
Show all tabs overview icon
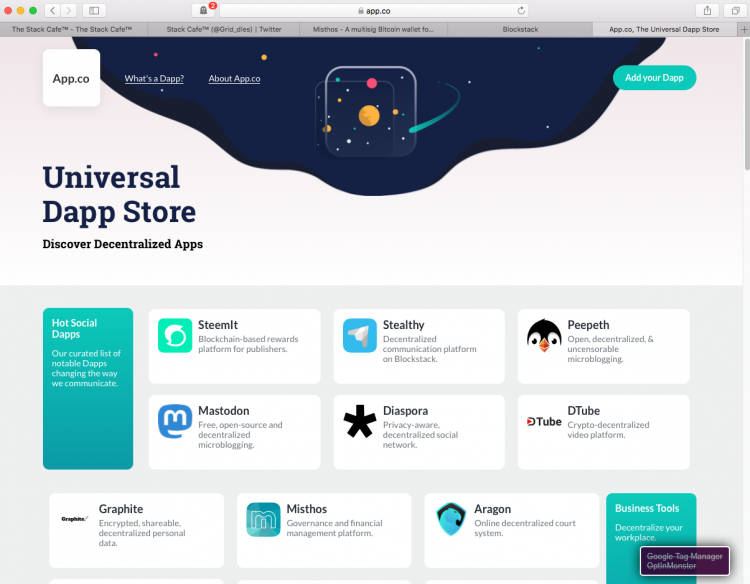736,10
